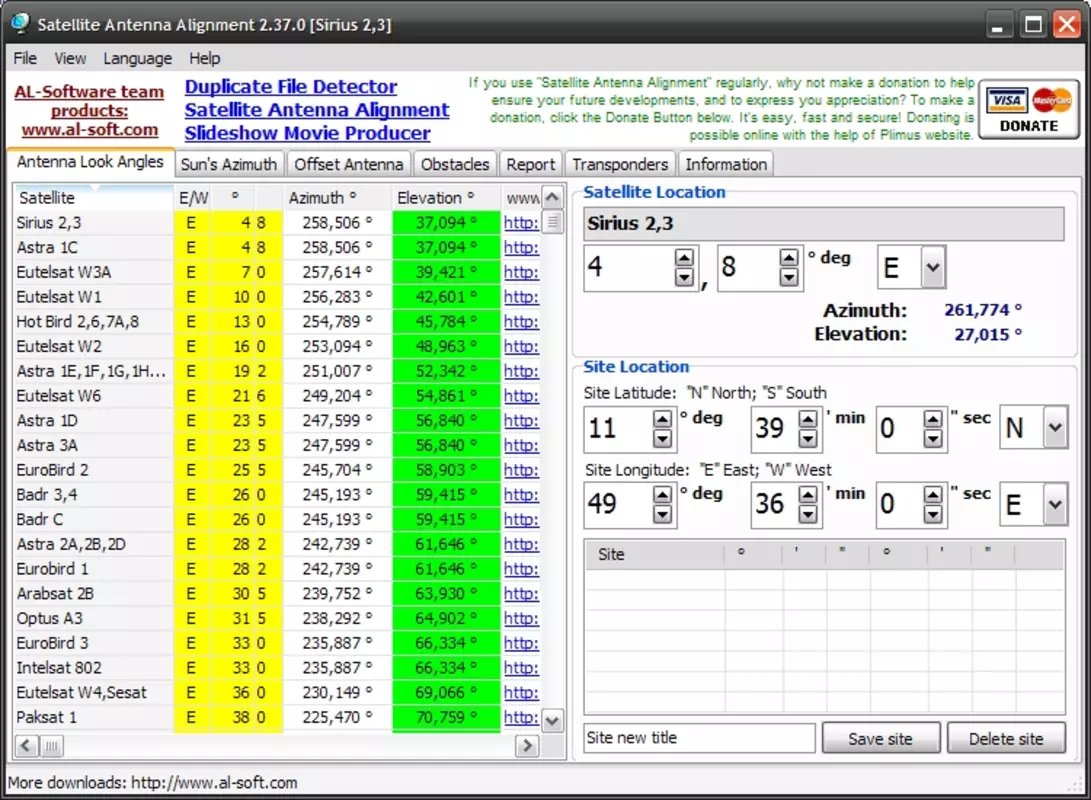This screenshot has height=800, width=1091.
Task: Click the Save site button
Action: 881,738
